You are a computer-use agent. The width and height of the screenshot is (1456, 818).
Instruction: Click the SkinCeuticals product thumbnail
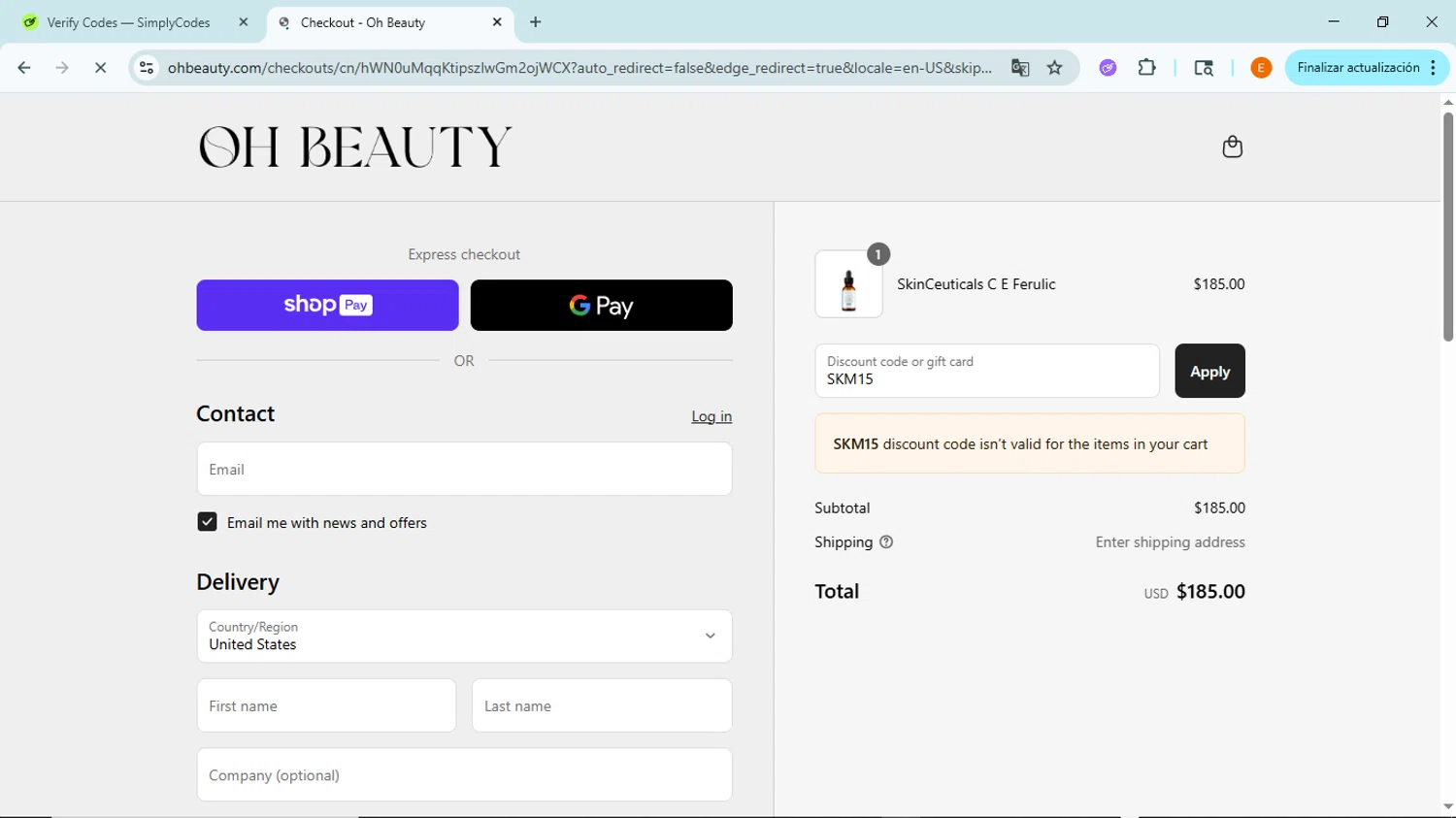point(848,284)
